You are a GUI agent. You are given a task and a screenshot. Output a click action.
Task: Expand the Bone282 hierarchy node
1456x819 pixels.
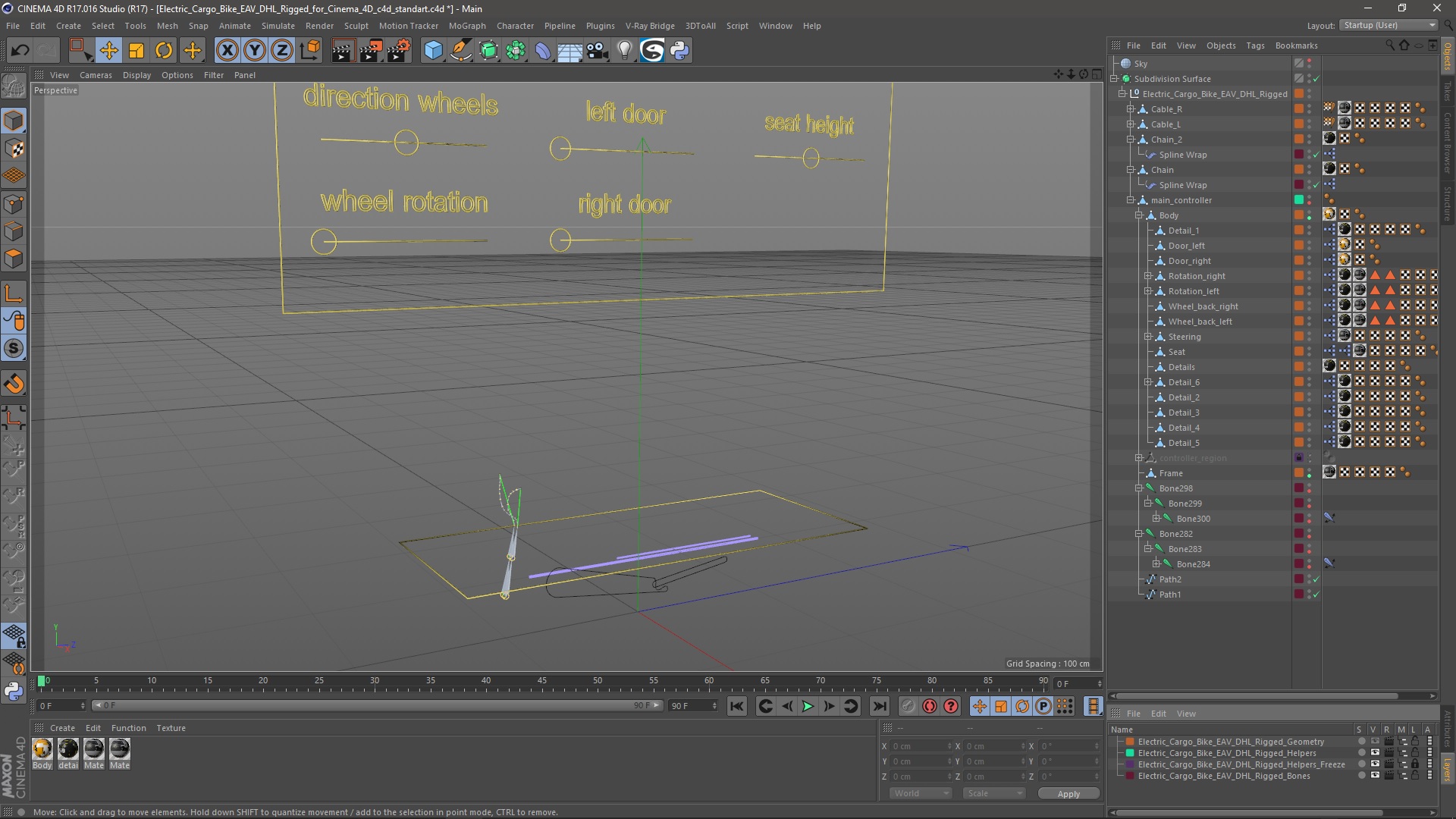coord(1140,533)
